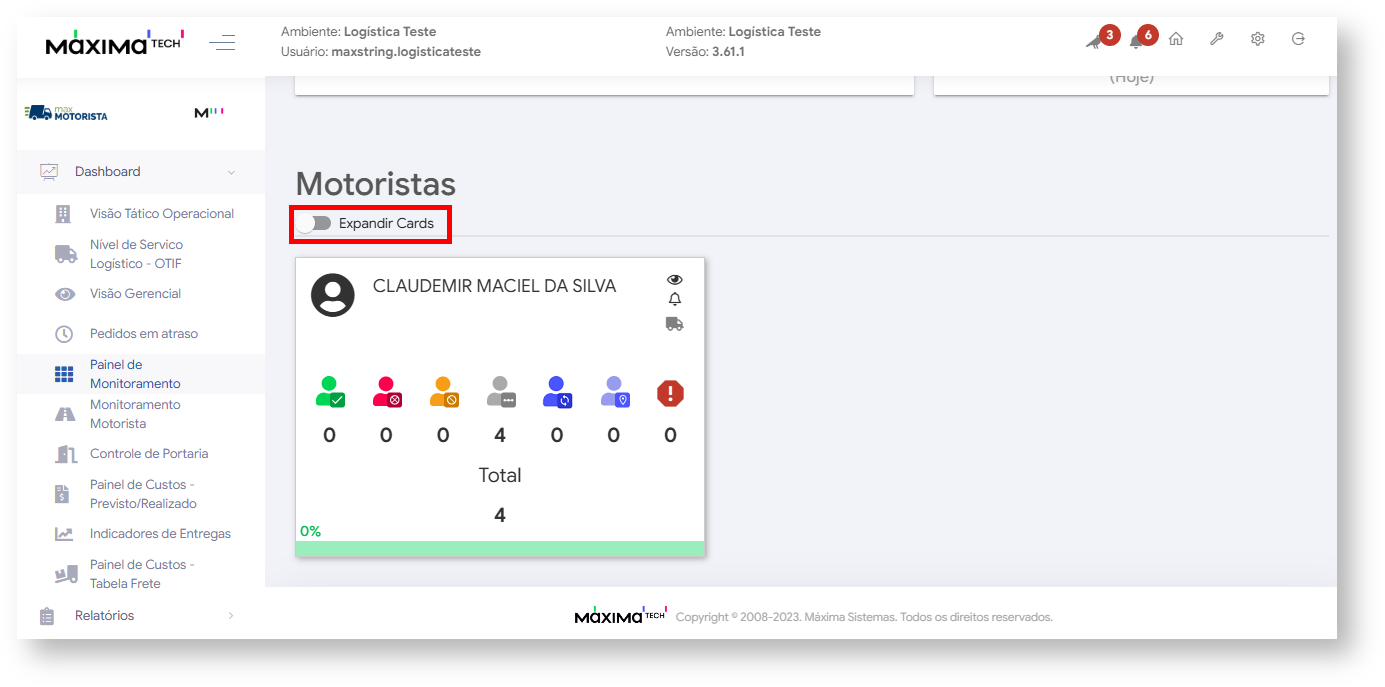The height and width of the screenshot is (687, 1385).
Task: Toggle the Expandir Cards switch
Action: pyautogui.click(x=315, y=223)
